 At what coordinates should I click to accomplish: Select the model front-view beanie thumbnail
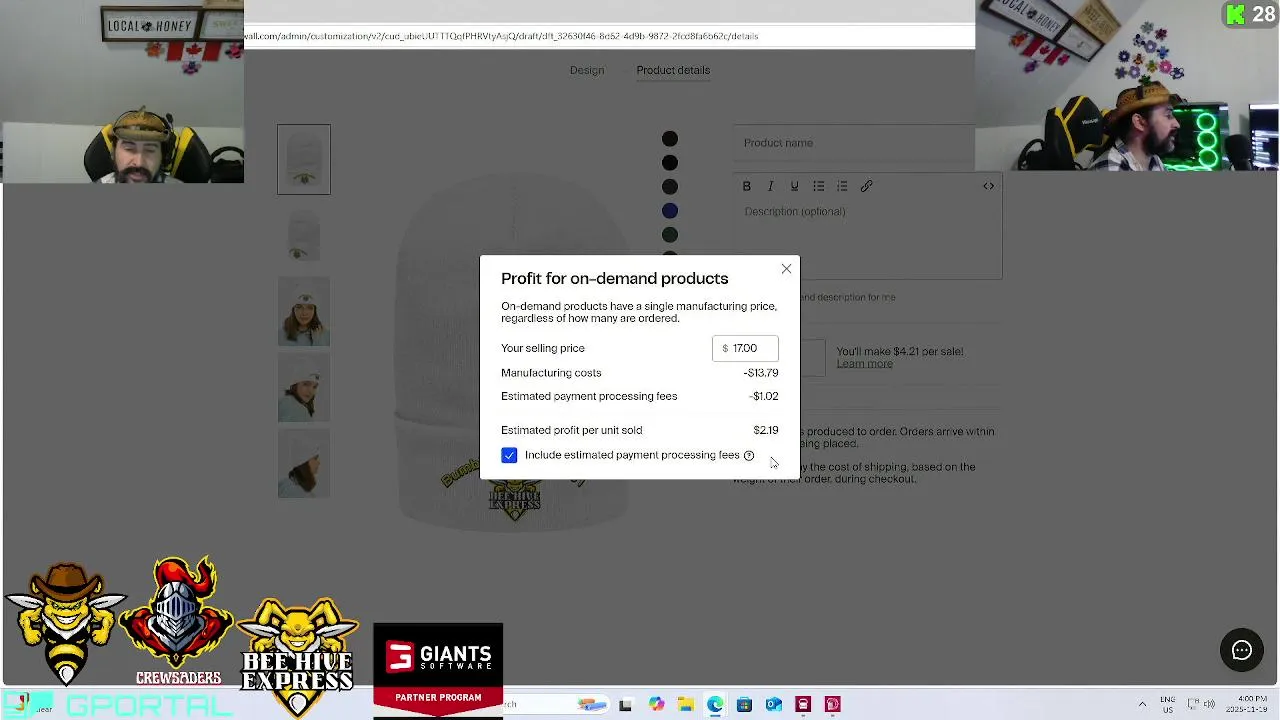[x=304, y=311]
